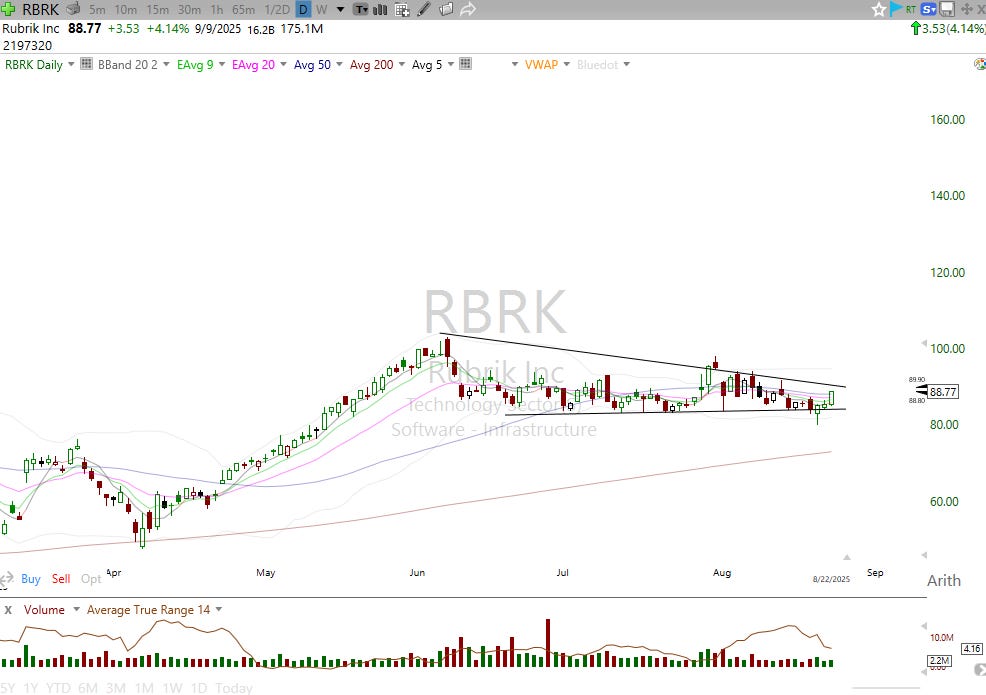Image resolution: width=986 pixels, height=695 pixels.
Task: Switch to the 5m timeframe
Action: point(97,10)
